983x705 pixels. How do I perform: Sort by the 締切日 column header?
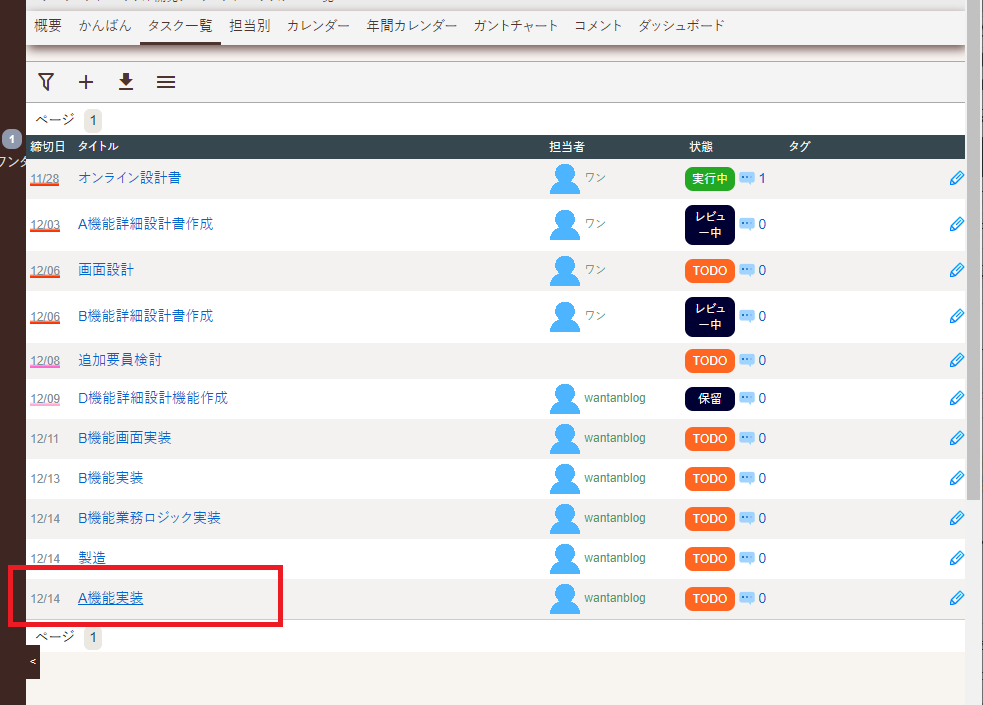click(x=48, y=147)
